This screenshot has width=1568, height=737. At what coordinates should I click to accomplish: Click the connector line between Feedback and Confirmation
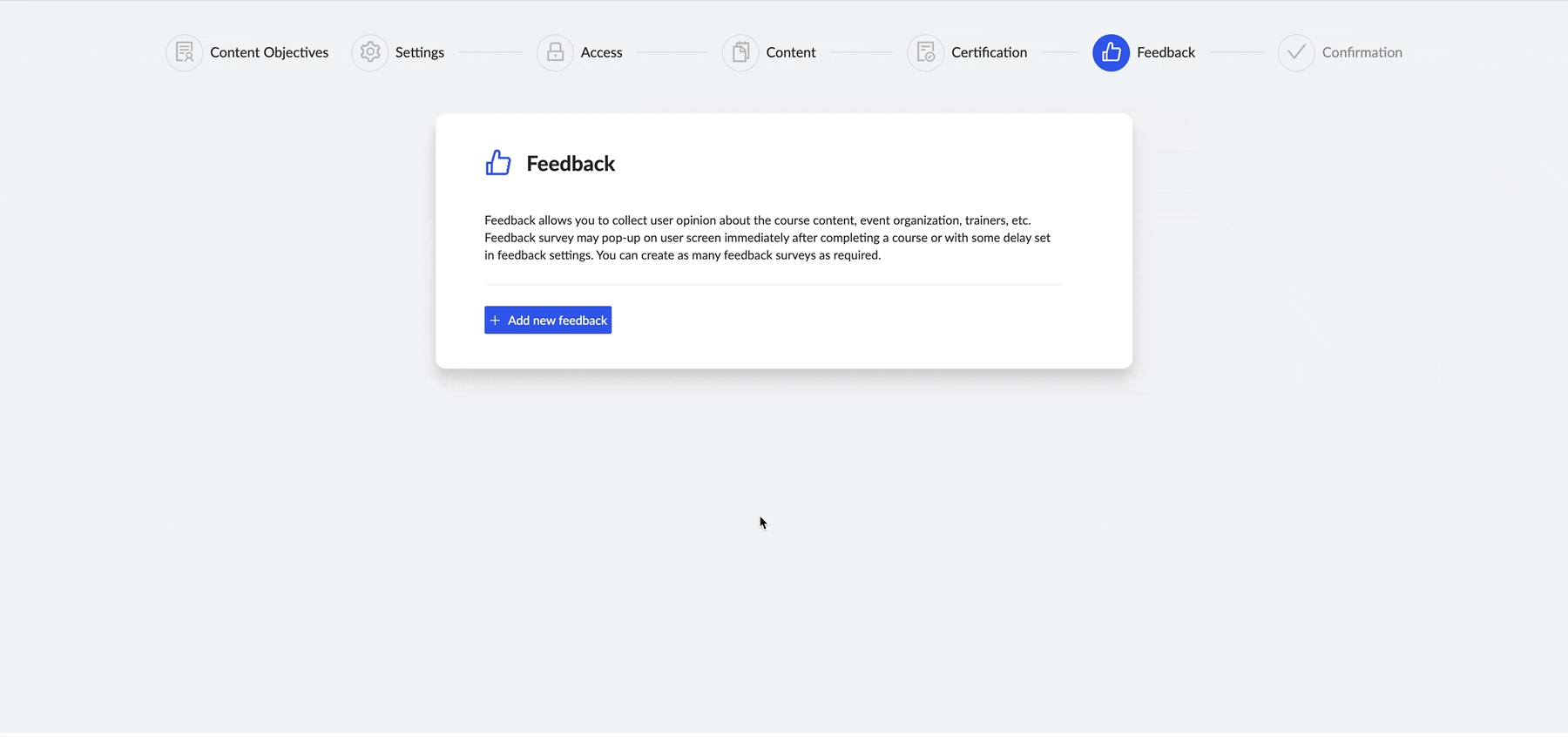click(1236, 52)
